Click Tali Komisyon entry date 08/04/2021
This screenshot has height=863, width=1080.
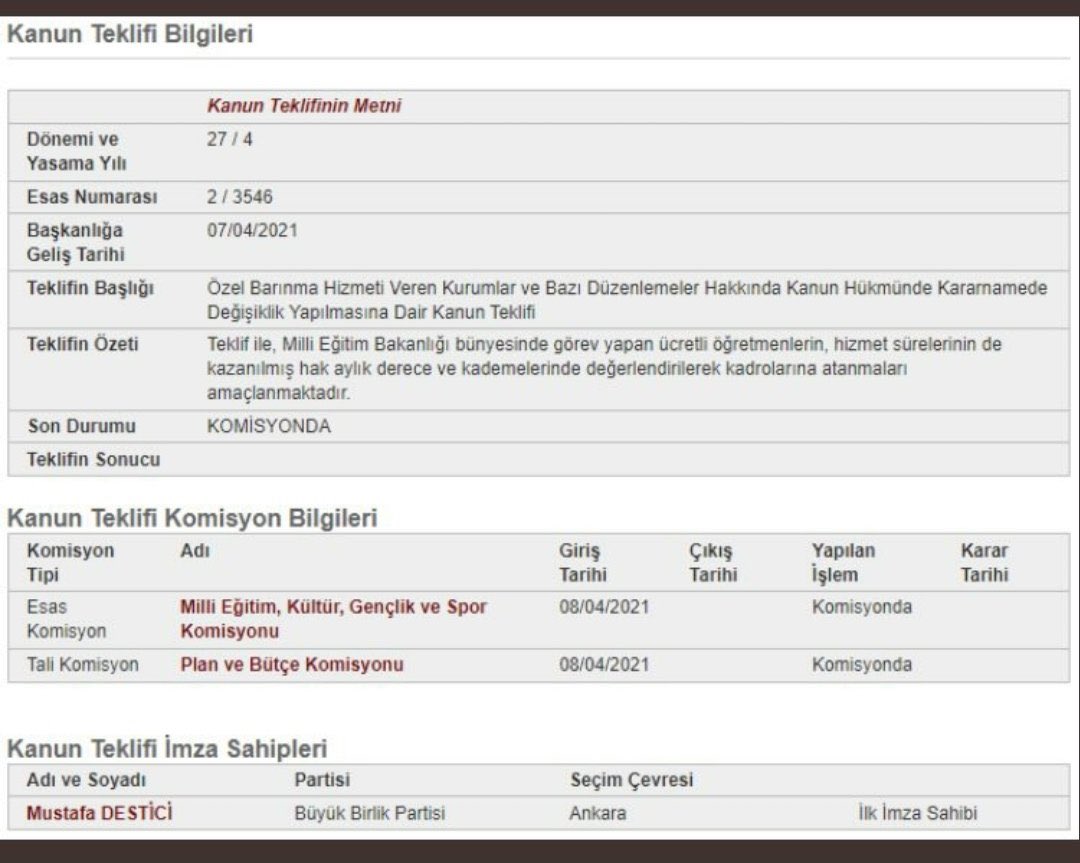pos(604,665)
